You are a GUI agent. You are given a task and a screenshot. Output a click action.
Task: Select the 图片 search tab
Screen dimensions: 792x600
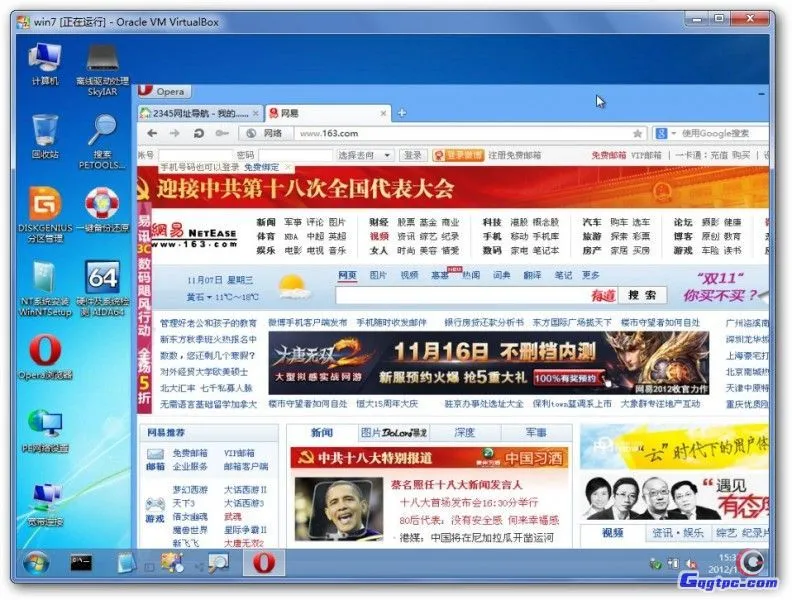tap(378, 275)
